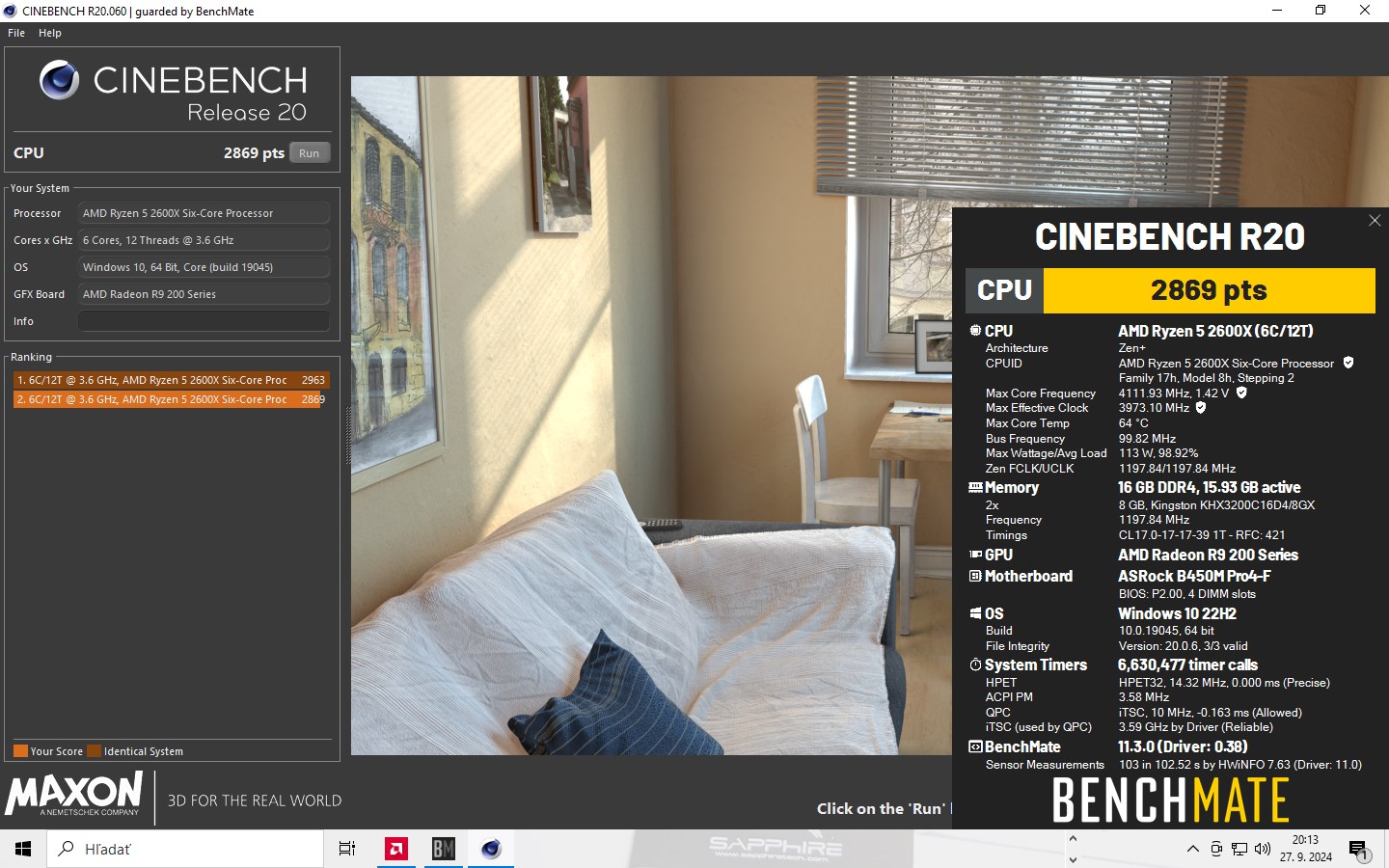
Task: Click the BENCHMATE logo at bottom
Action: 1170,800
